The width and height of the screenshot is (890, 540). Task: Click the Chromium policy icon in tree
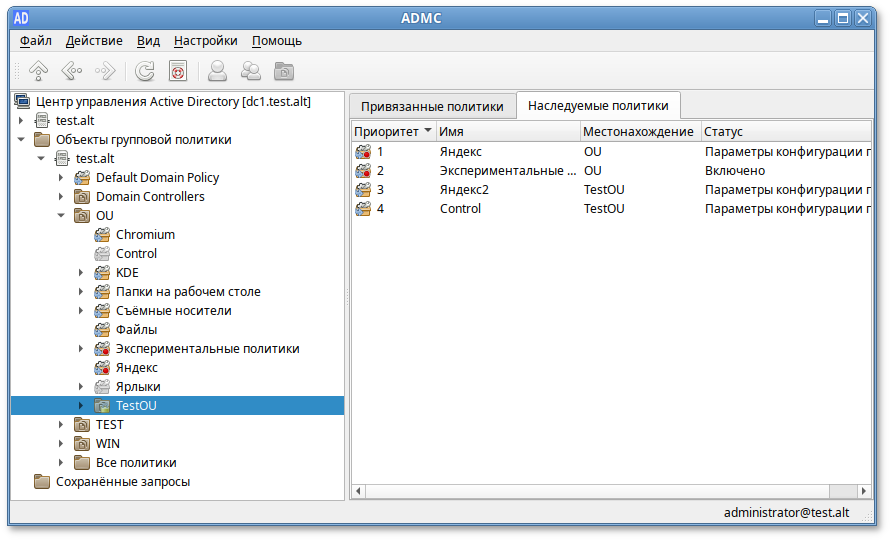point(102,235)
